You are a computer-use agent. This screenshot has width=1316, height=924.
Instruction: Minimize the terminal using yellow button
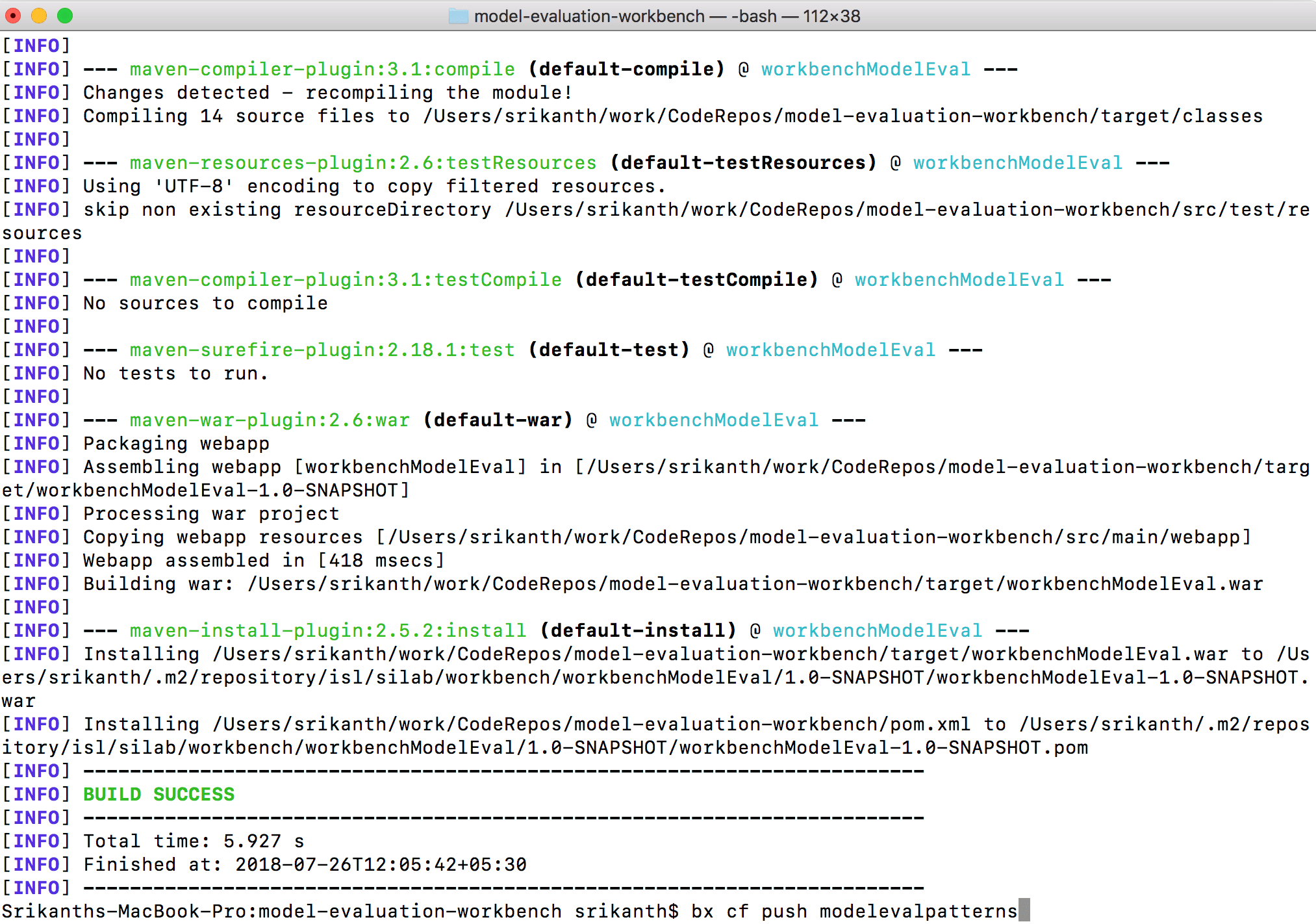pos(39,16)
